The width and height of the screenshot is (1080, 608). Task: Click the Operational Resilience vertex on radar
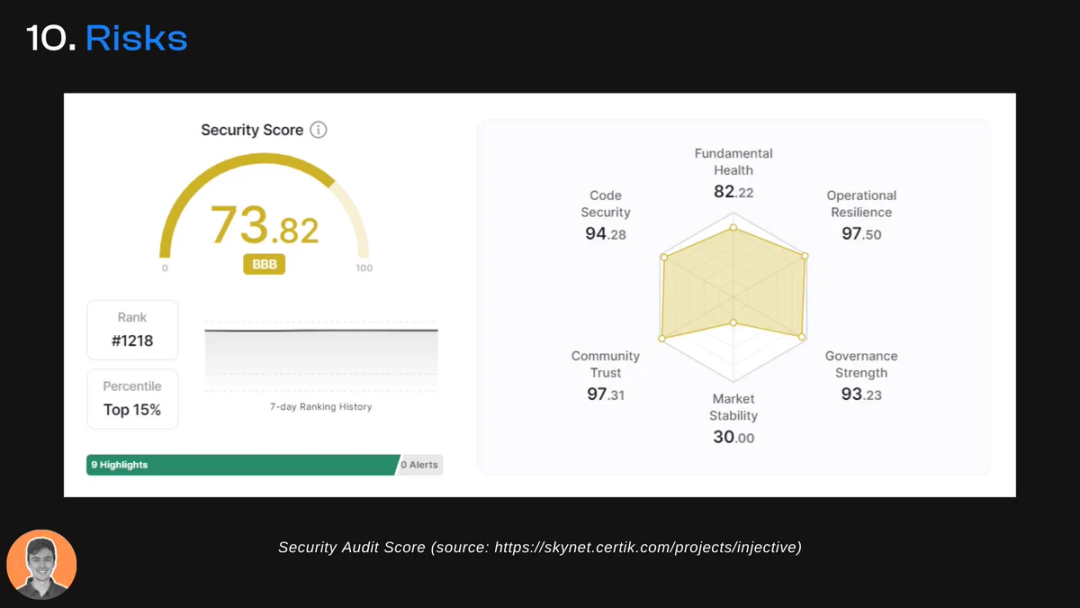coord(804,255)
